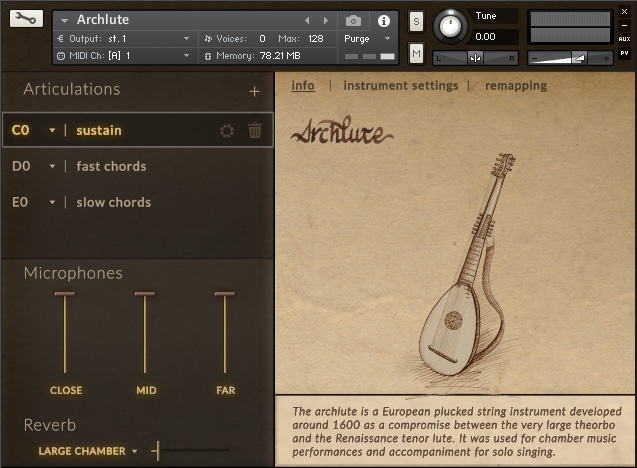Load the previous instrument preset arrow

tap(307, 20)
